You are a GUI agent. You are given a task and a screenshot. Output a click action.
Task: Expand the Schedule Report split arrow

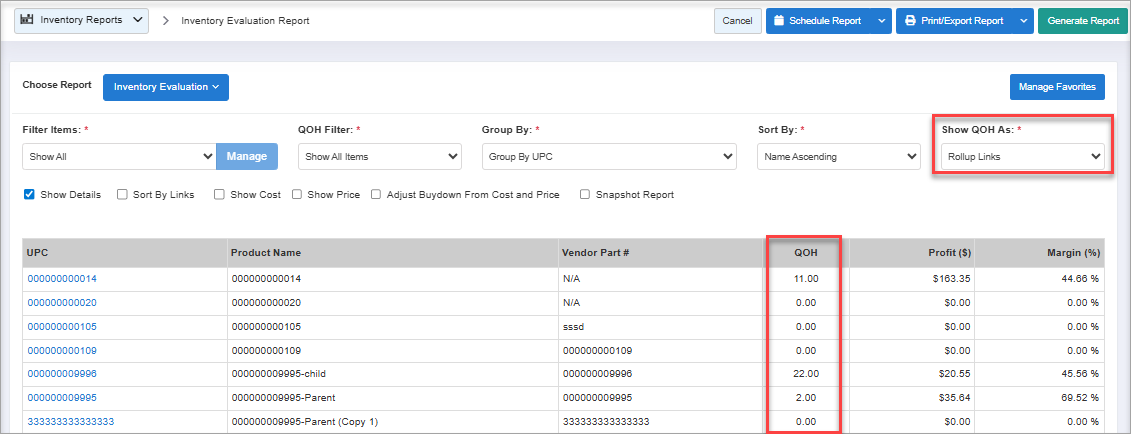click(880, 21)
